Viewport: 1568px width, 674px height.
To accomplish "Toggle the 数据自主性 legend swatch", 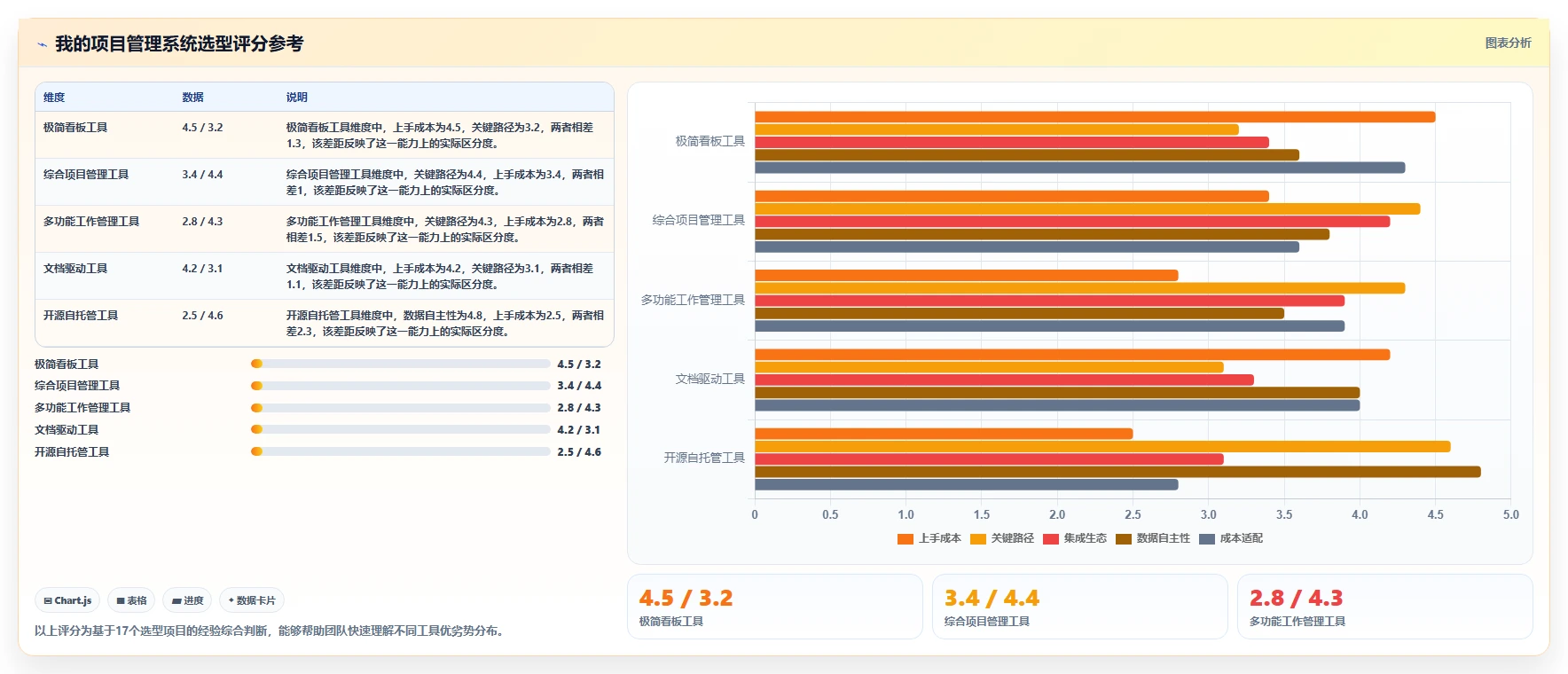I will (1124, 538).
